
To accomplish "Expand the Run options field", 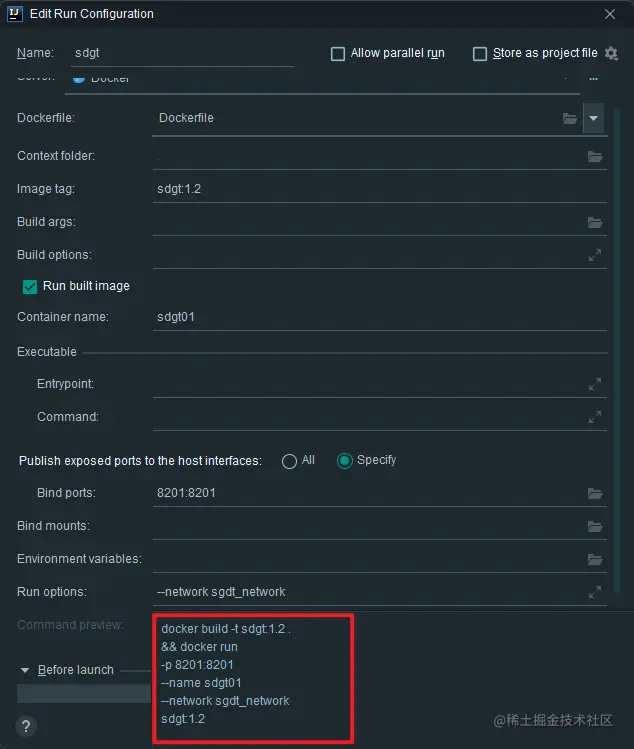I will 595,592.
